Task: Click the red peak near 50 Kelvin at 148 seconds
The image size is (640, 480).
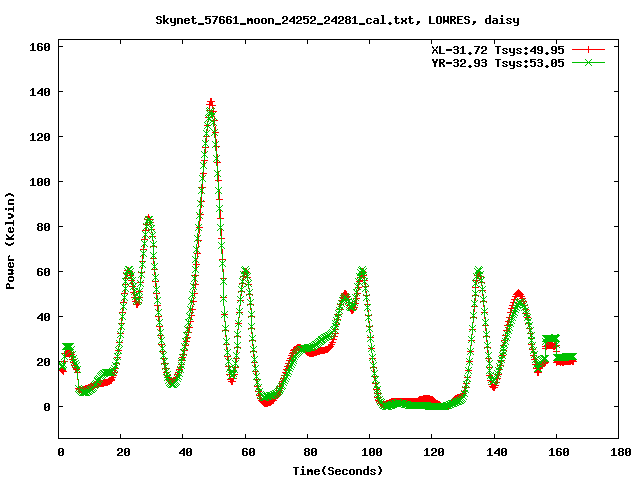Action: (518, 293)
